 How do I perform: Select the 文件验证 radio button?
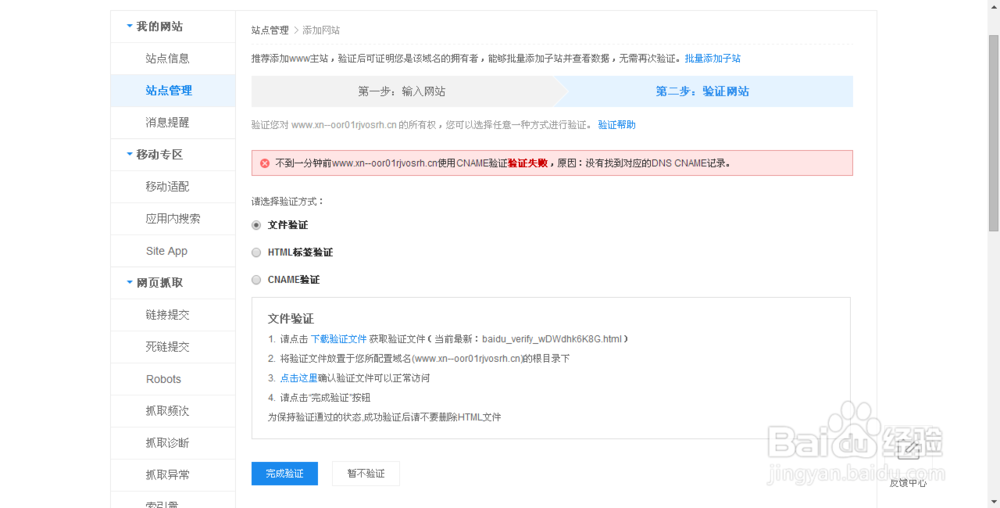click(256, 225)
